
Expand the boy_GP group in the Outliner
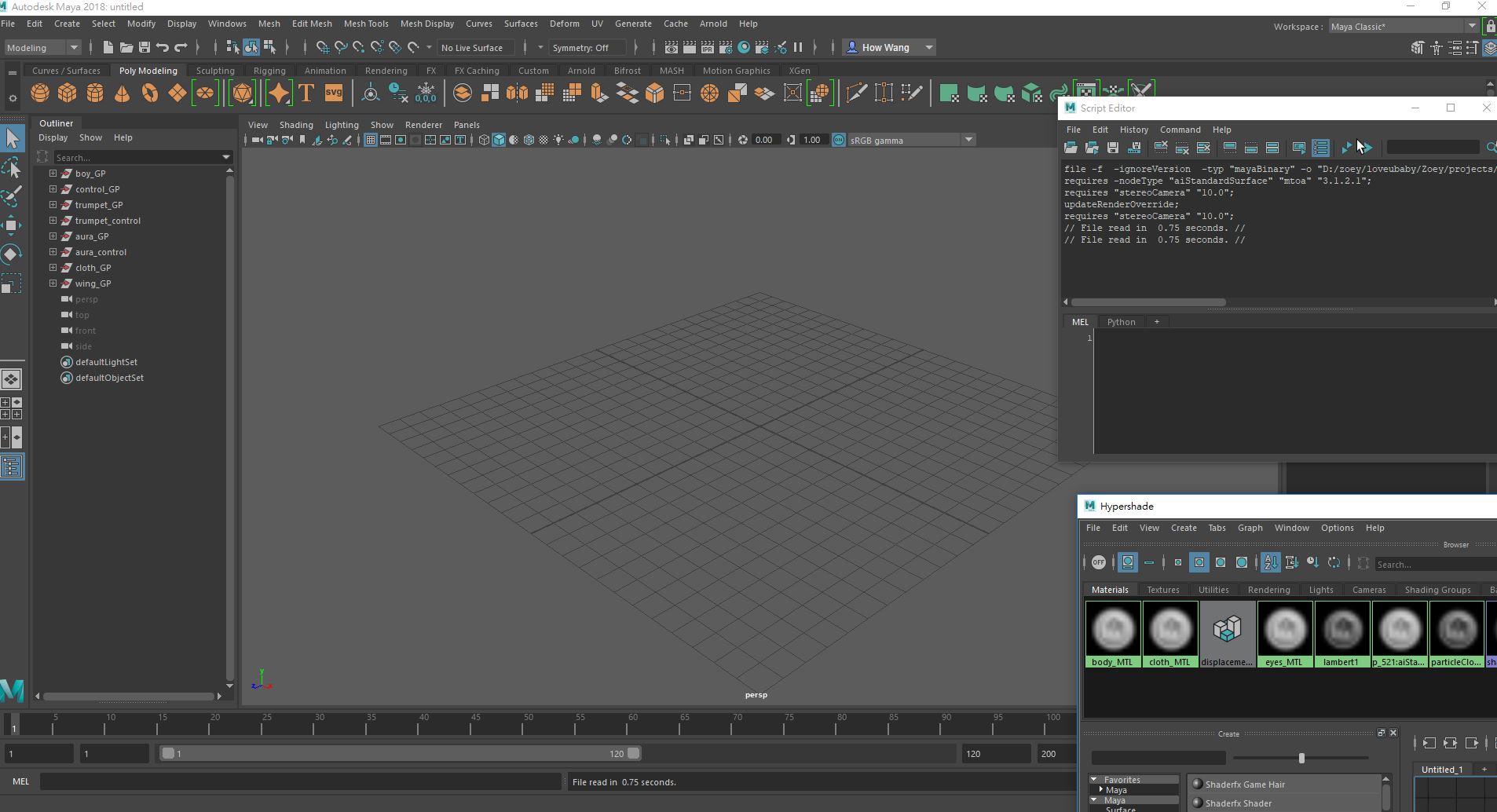coord(53,173)
